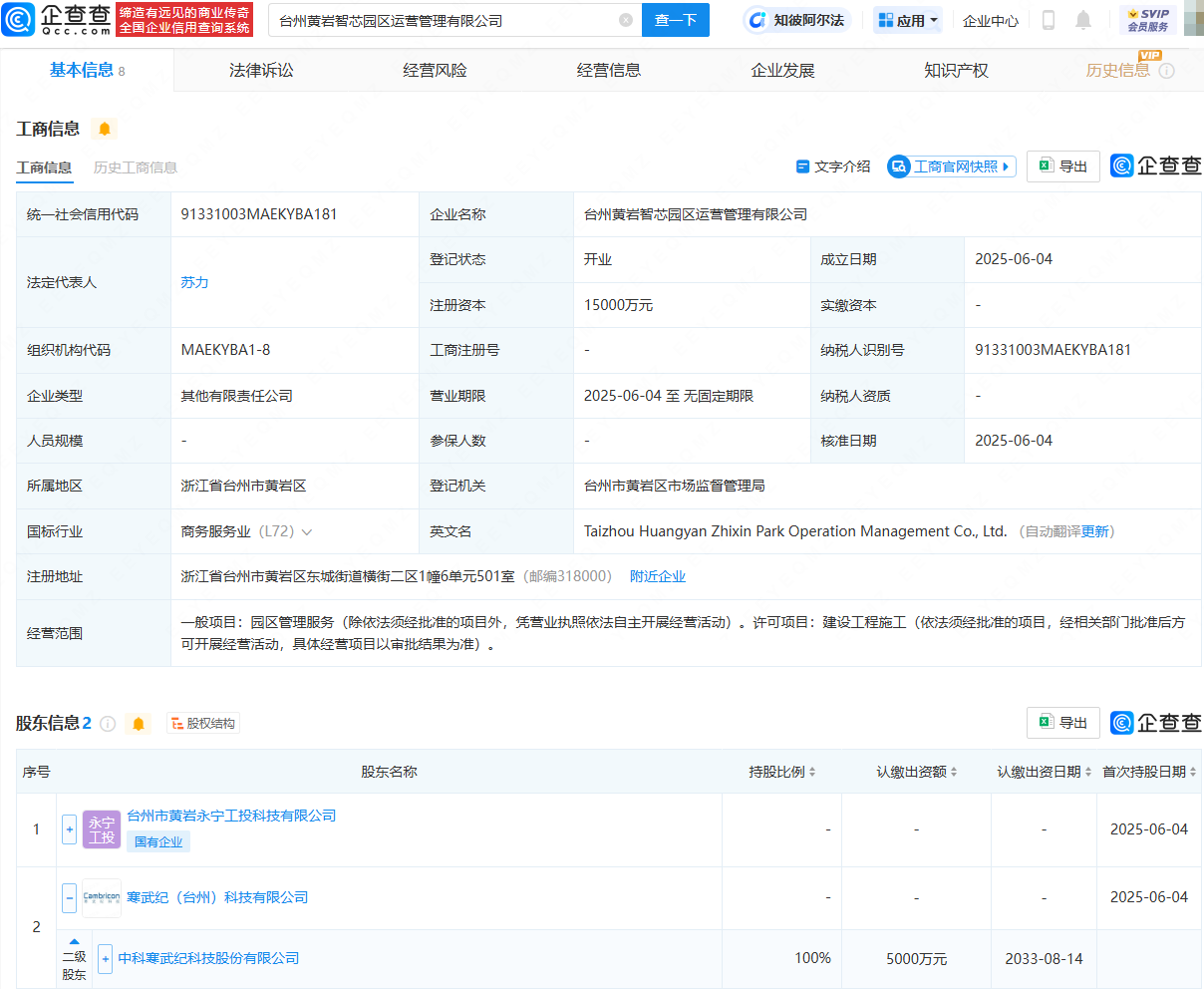Go to 企业中心
Image resolution: width=1204 pixels, height=989 pixels.
(x=991, y=20)
